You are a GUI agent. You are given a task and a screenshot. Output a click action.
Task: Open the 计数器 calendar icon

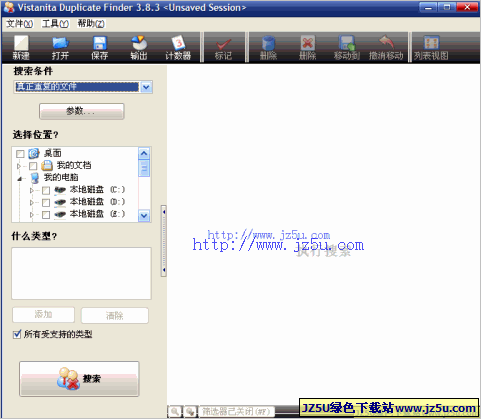(x=178, y=43)
